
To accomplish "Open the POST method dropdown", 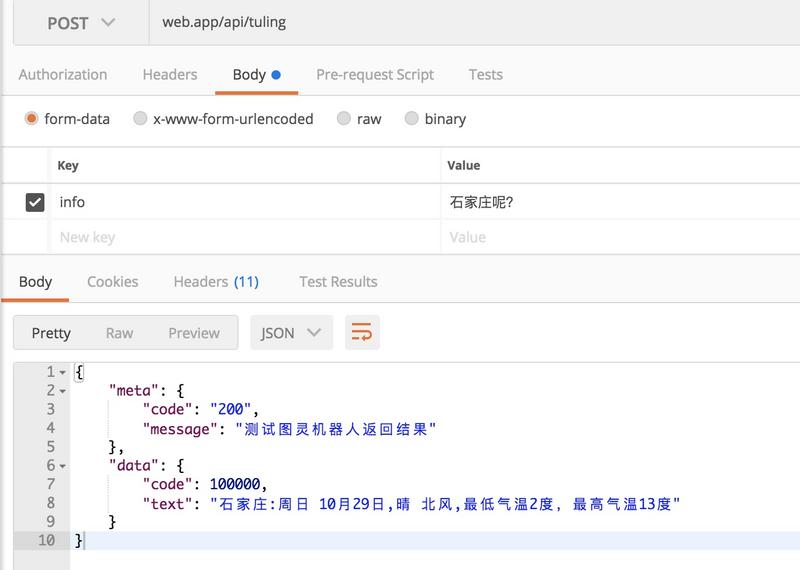I will 81,23.
